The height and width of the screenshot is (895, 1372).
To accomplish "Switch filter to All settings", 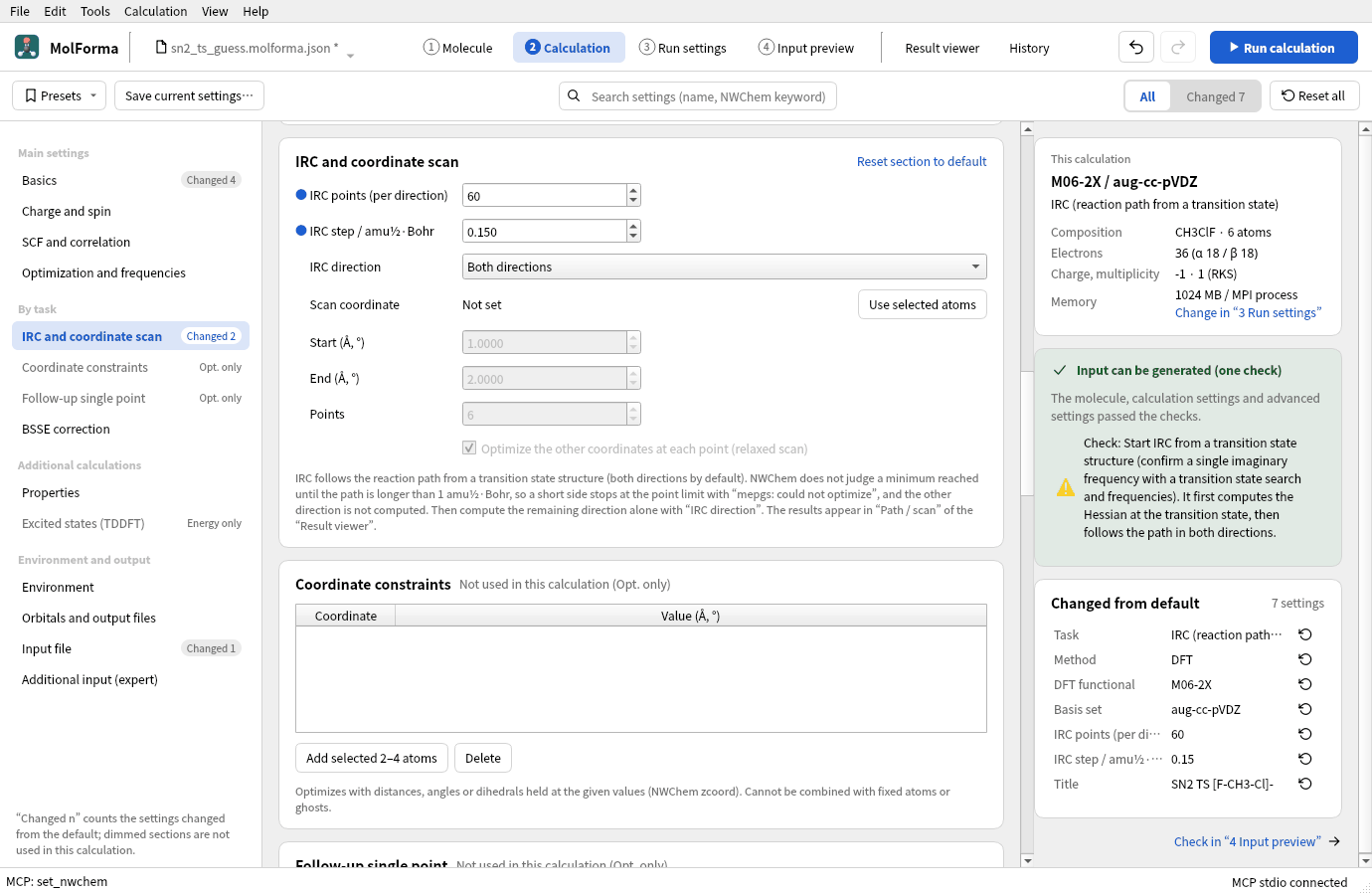I will coord(1147,96).
